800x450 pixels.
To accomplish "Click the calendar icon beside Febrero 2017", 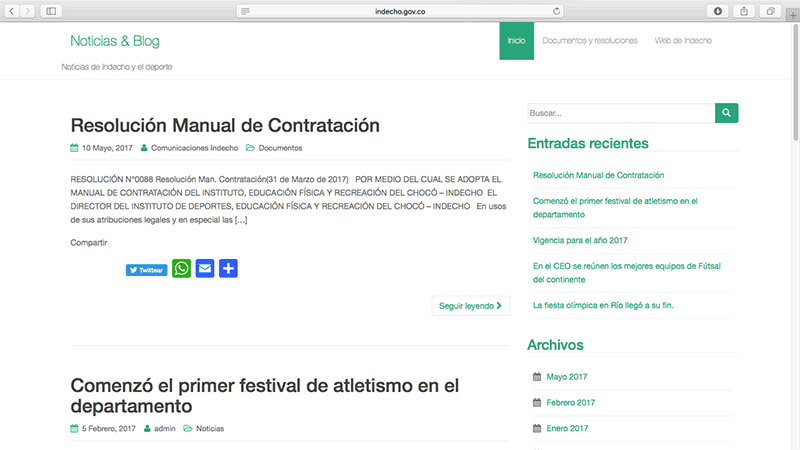I will (537, 402).
